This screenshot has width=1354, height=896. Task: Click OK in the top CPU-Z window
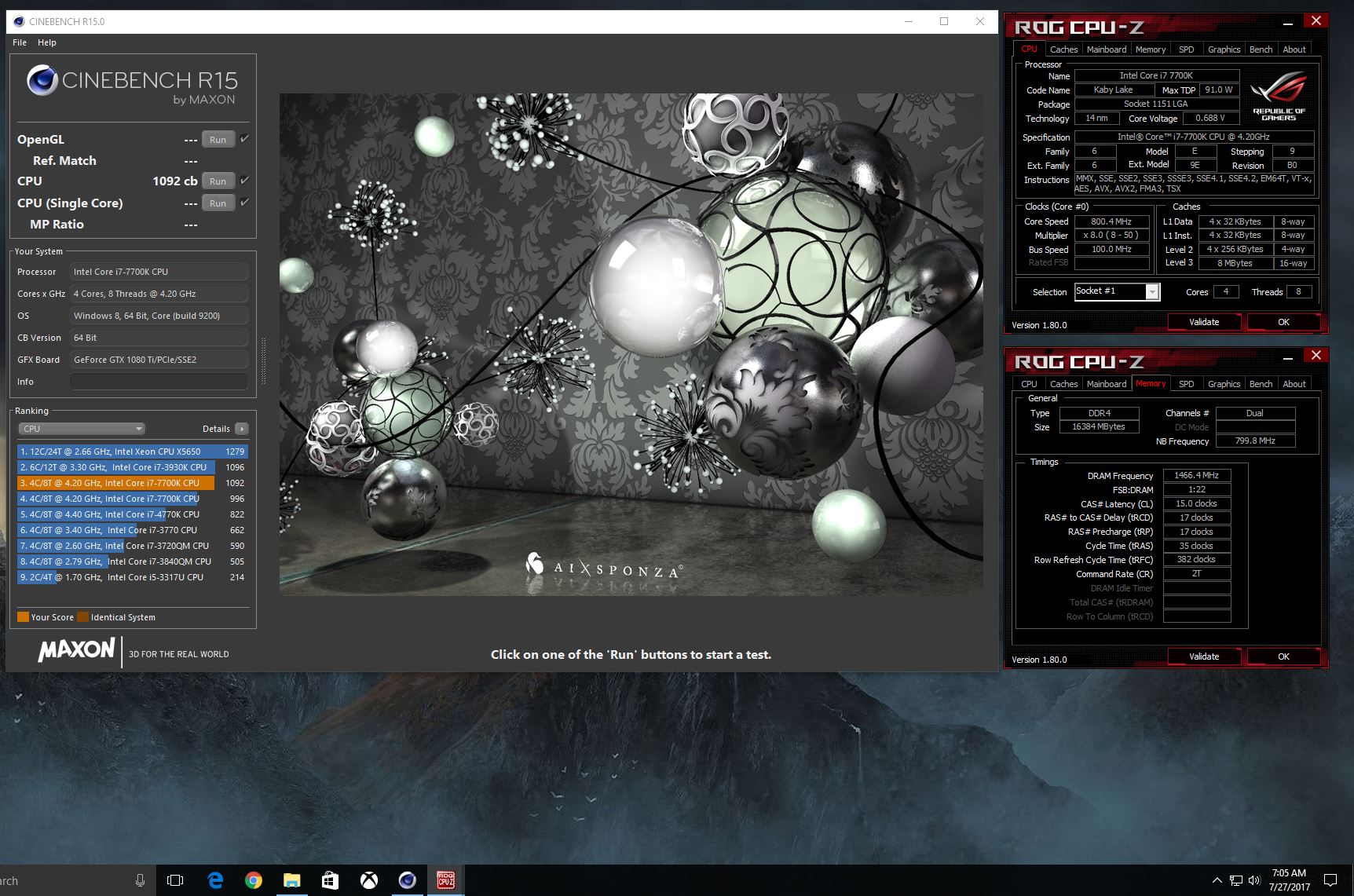point(1283,322)
